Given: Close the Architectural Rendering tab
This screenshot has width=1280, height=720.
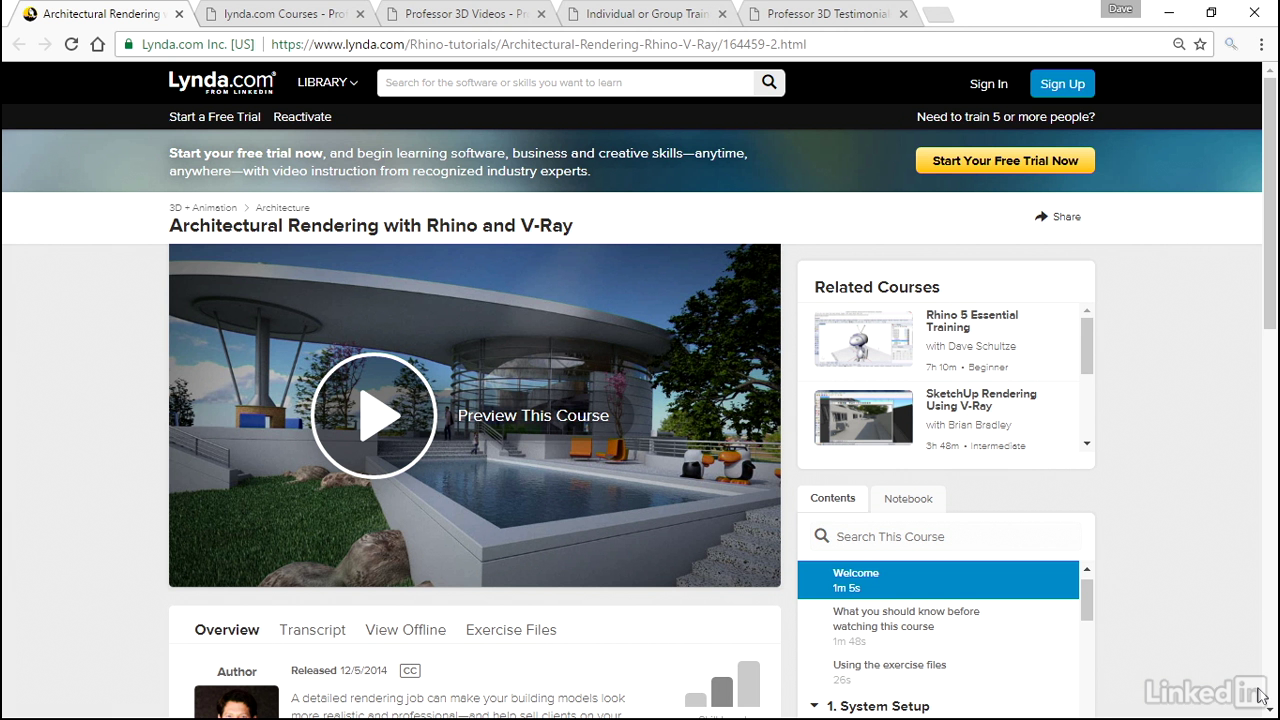Looking at the screenshot, I should [x=179, y=14].
